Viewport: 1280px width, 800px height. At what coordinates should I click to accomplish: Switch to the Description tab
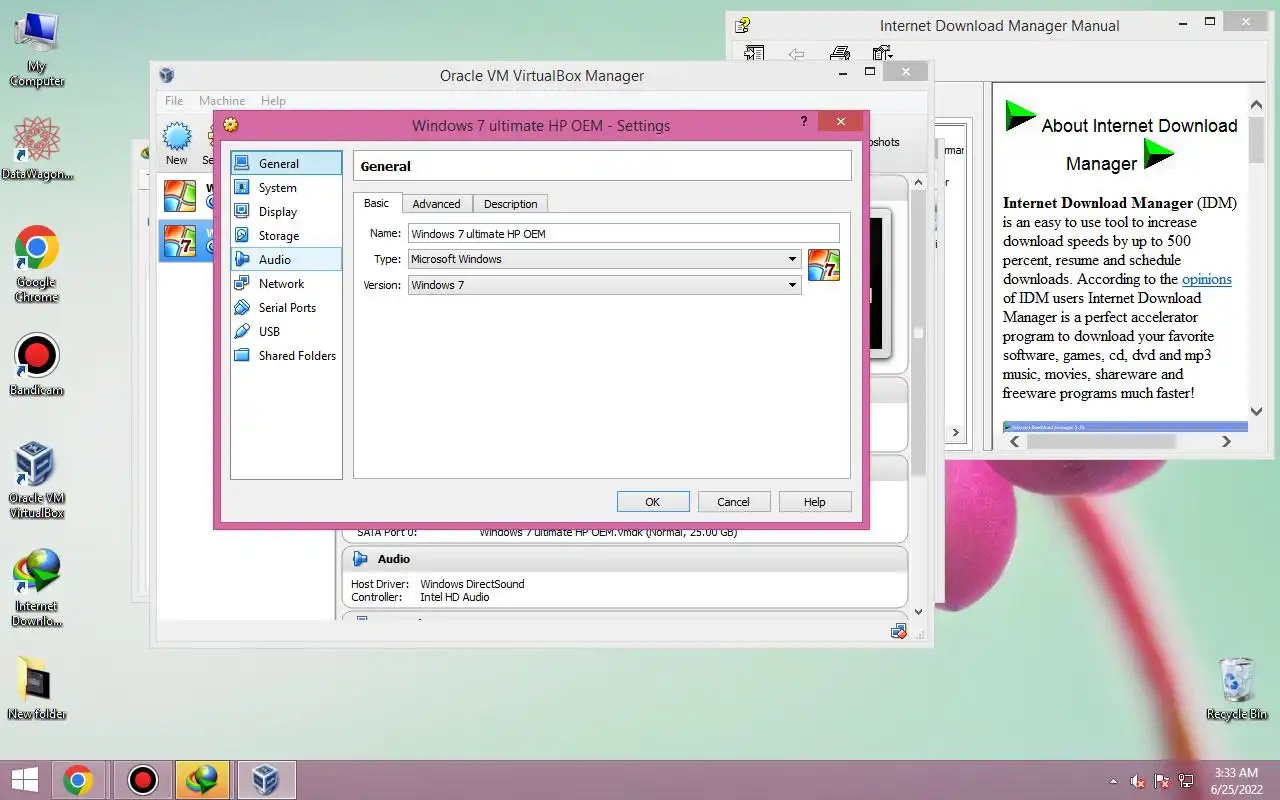[510, 204]
